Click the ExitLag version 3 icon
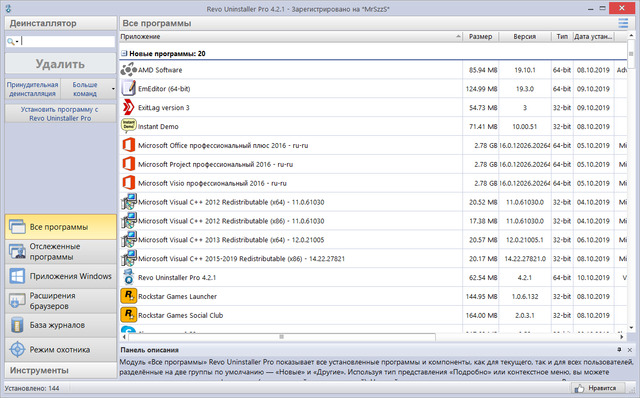 129,107
